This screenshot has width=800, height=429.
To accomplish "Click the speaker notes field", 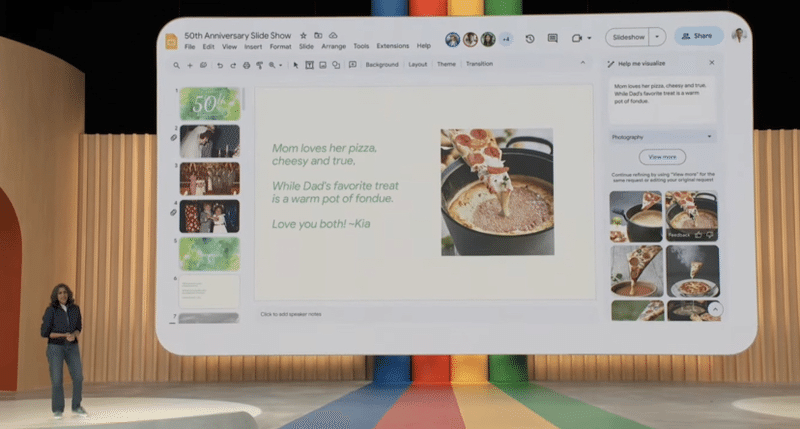I will tap(426, 315).
